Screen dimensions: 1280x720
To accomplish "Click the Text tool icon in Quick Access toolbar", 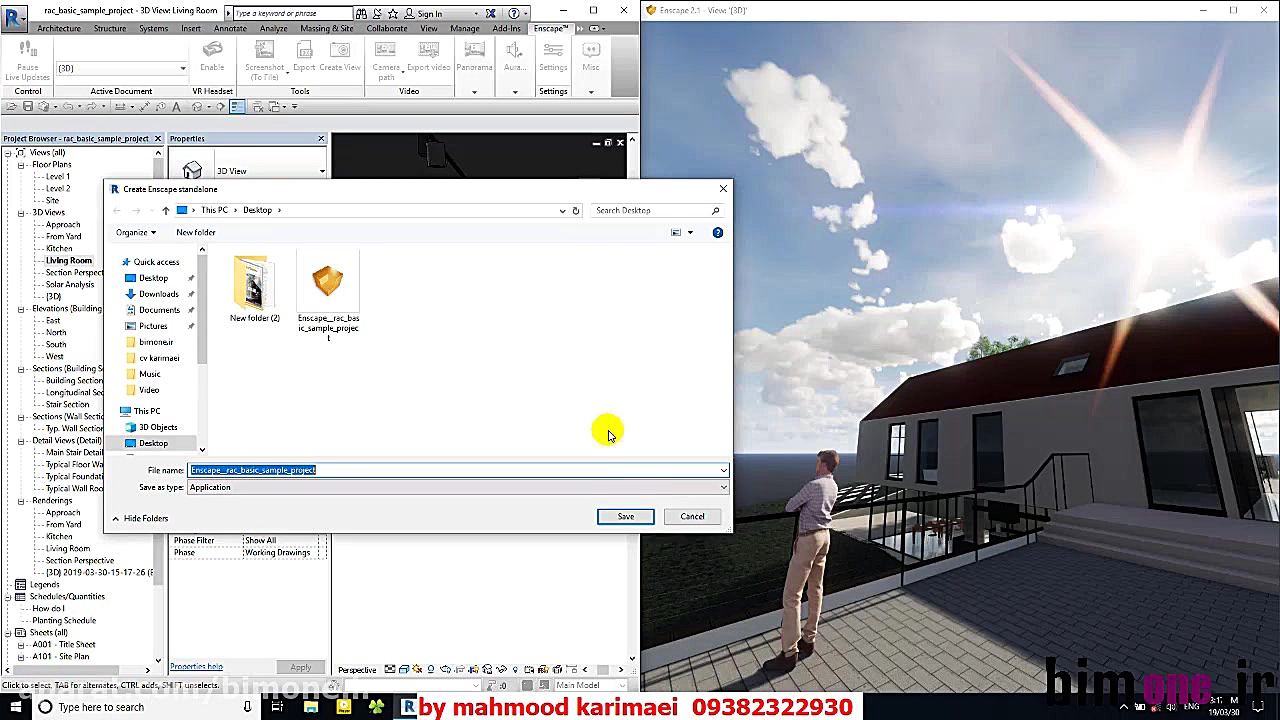I will pos(177,107).
